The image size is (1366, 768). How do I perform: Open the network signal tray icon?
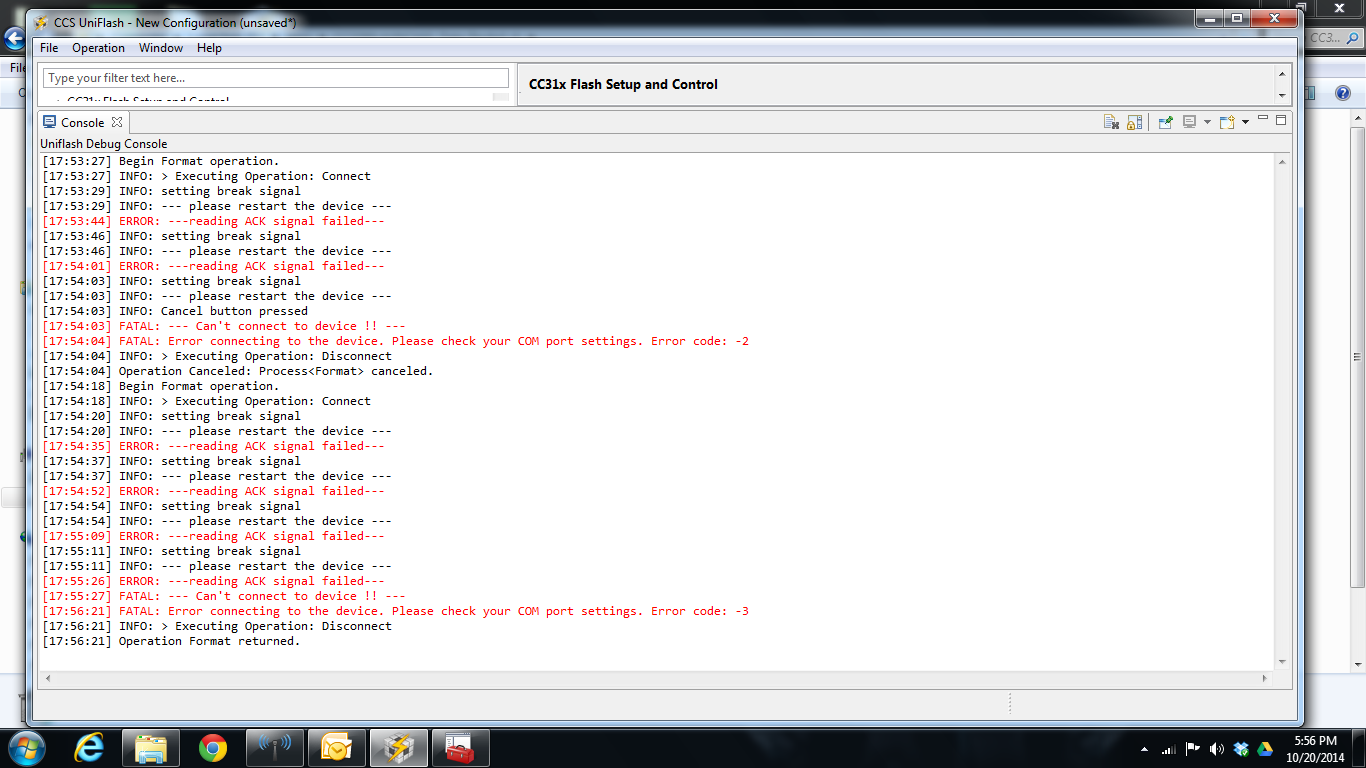(x=1168, y=749)
